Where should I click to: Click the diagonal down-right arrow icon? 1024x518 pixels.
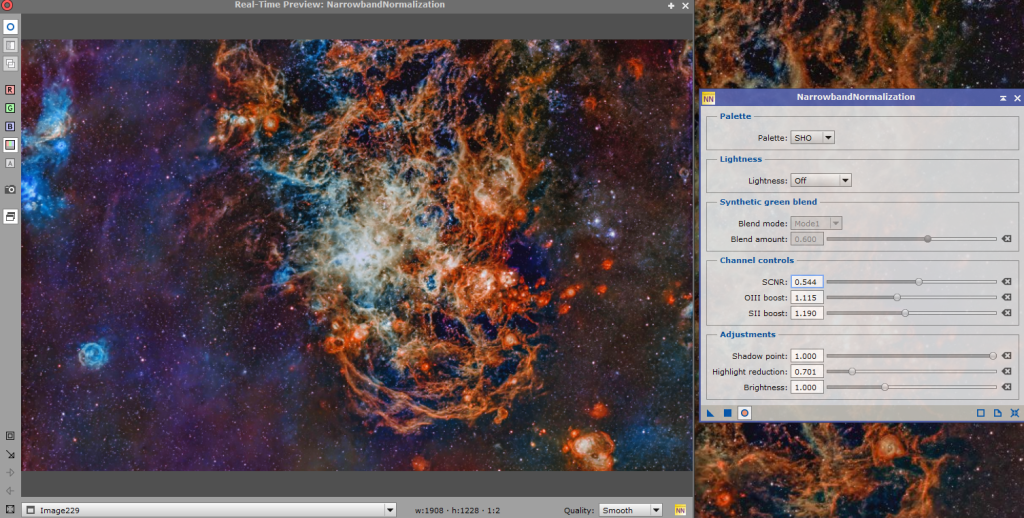click(10, 454)
